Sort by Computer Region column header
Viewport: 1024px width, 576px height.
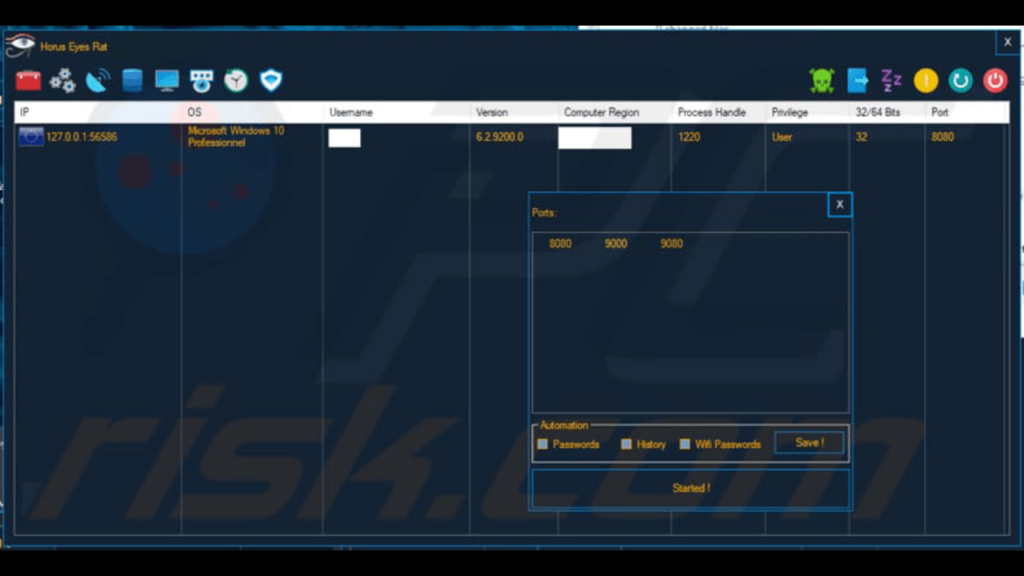(x=615, y=112)
